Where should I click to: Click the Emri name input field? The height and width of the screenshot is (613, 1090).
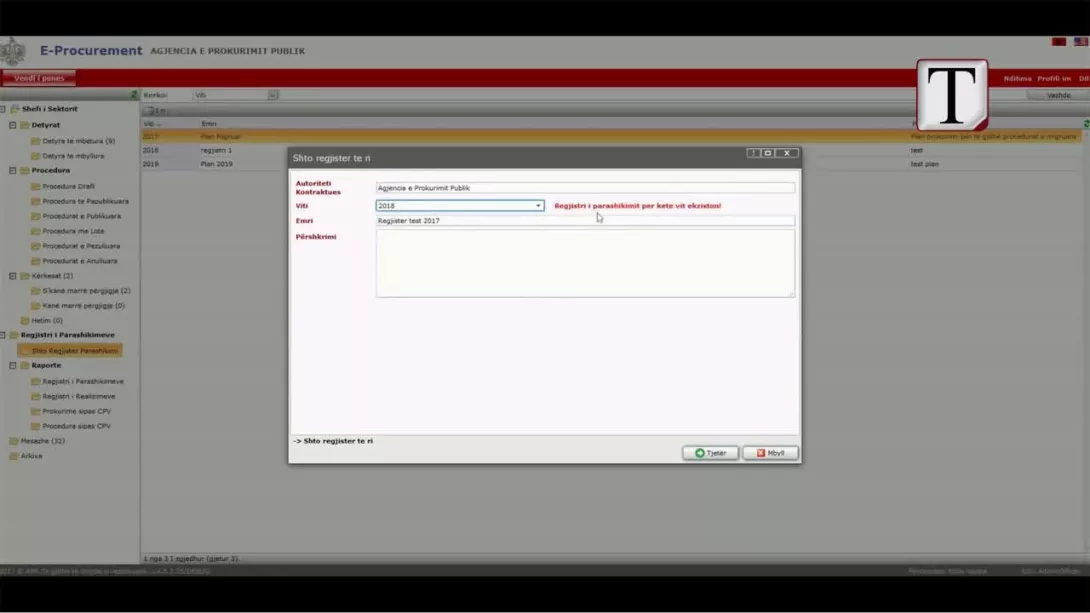click(585, 221)
